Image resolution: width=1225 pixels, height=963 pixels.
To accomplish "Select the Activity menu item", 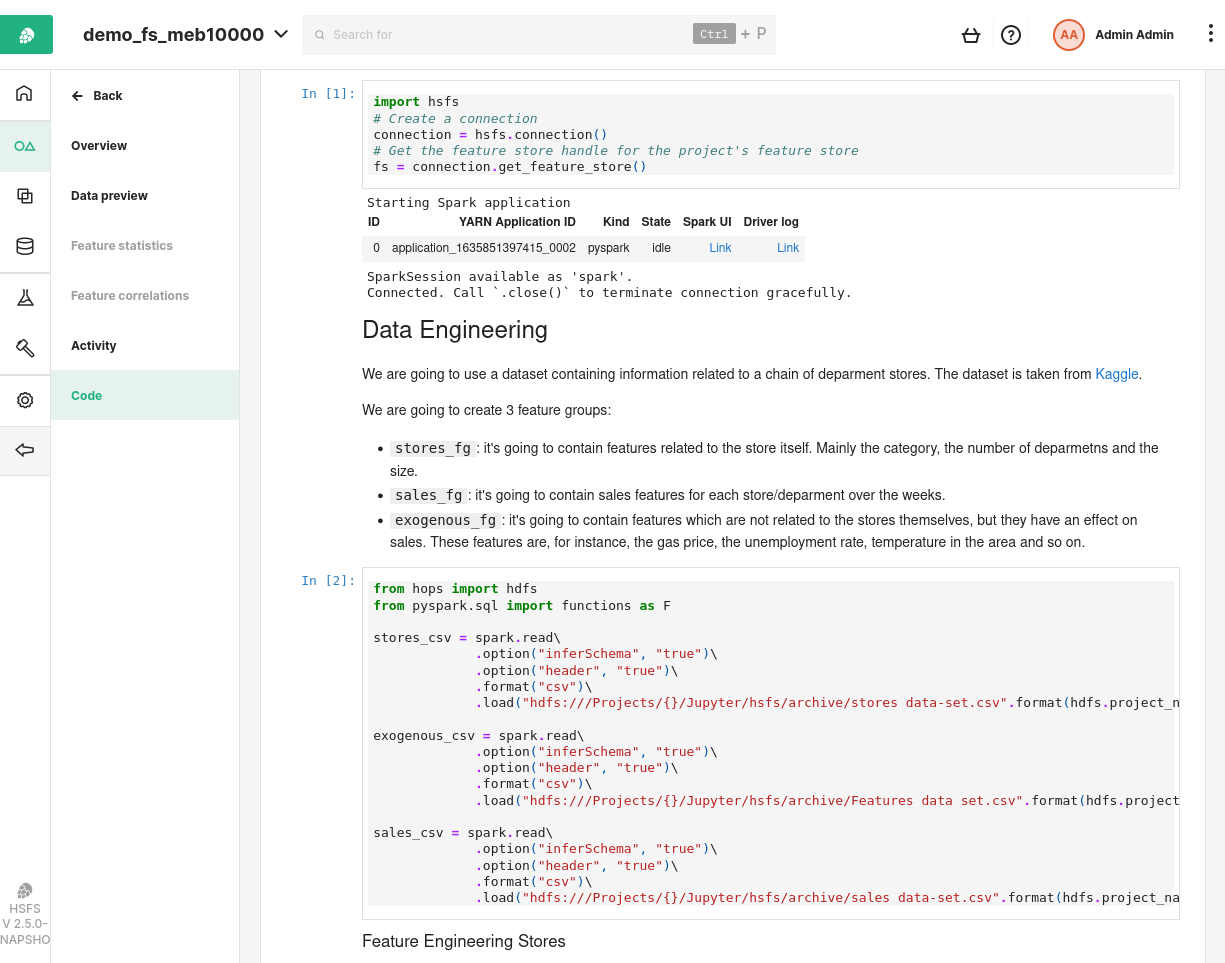I will point(93,345).
